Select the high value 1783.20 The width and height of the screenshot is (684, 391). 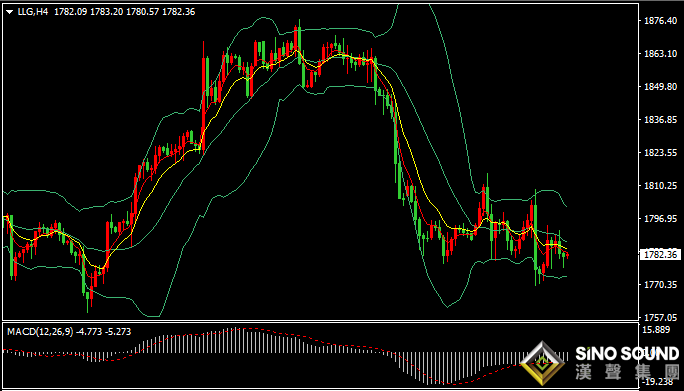[x=106, y=12]
